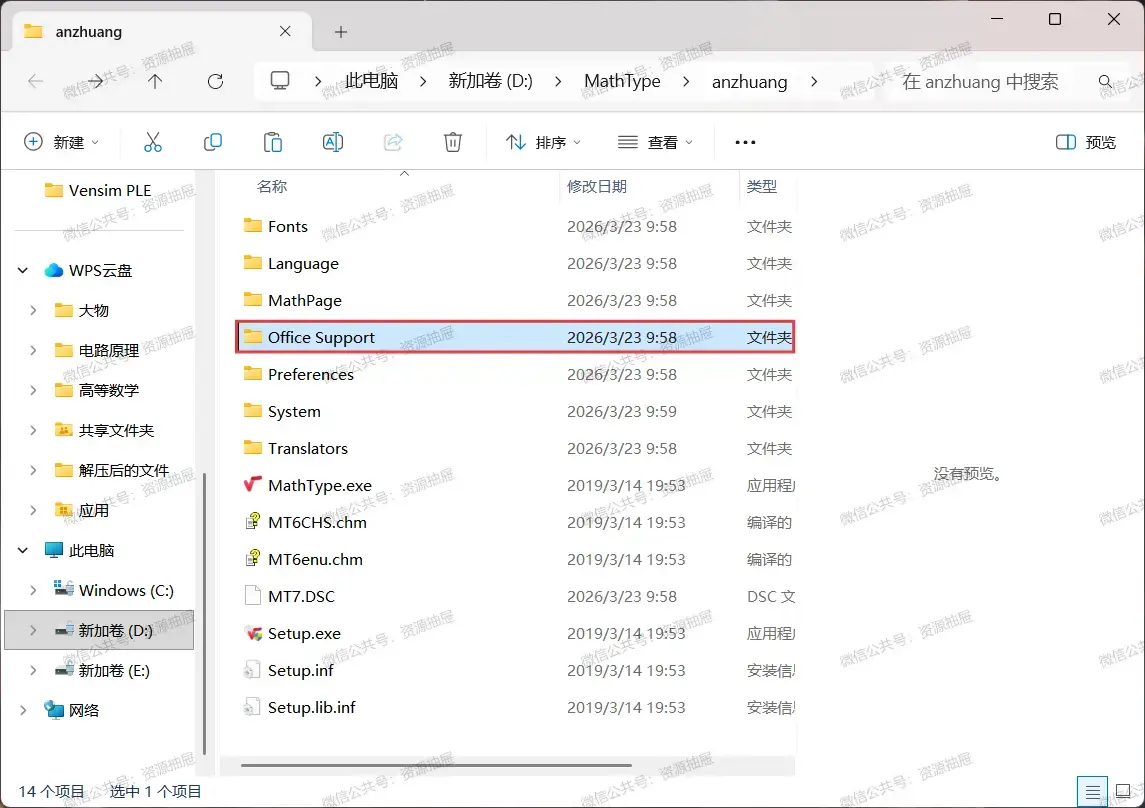Click the monitor icon in address bar
This screenshot has width=1145, height=808.
(280, 80)
